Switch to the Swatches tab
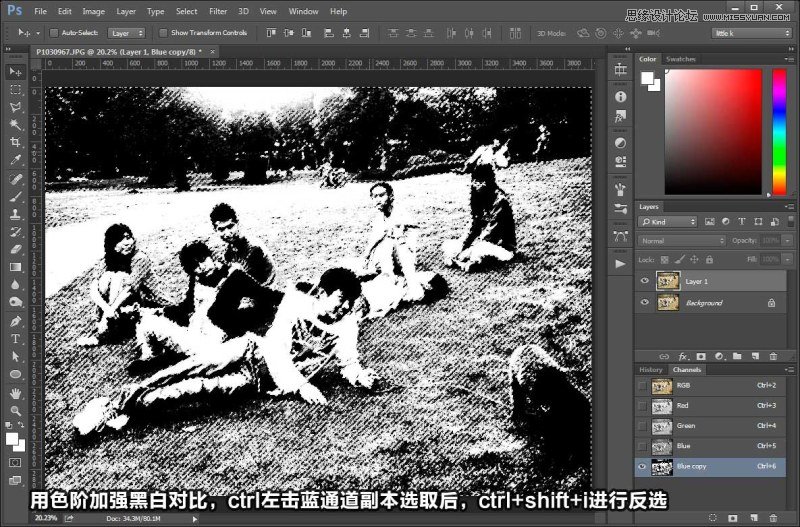The width and height of the screenshot is (800, 527). coord(681,59)
